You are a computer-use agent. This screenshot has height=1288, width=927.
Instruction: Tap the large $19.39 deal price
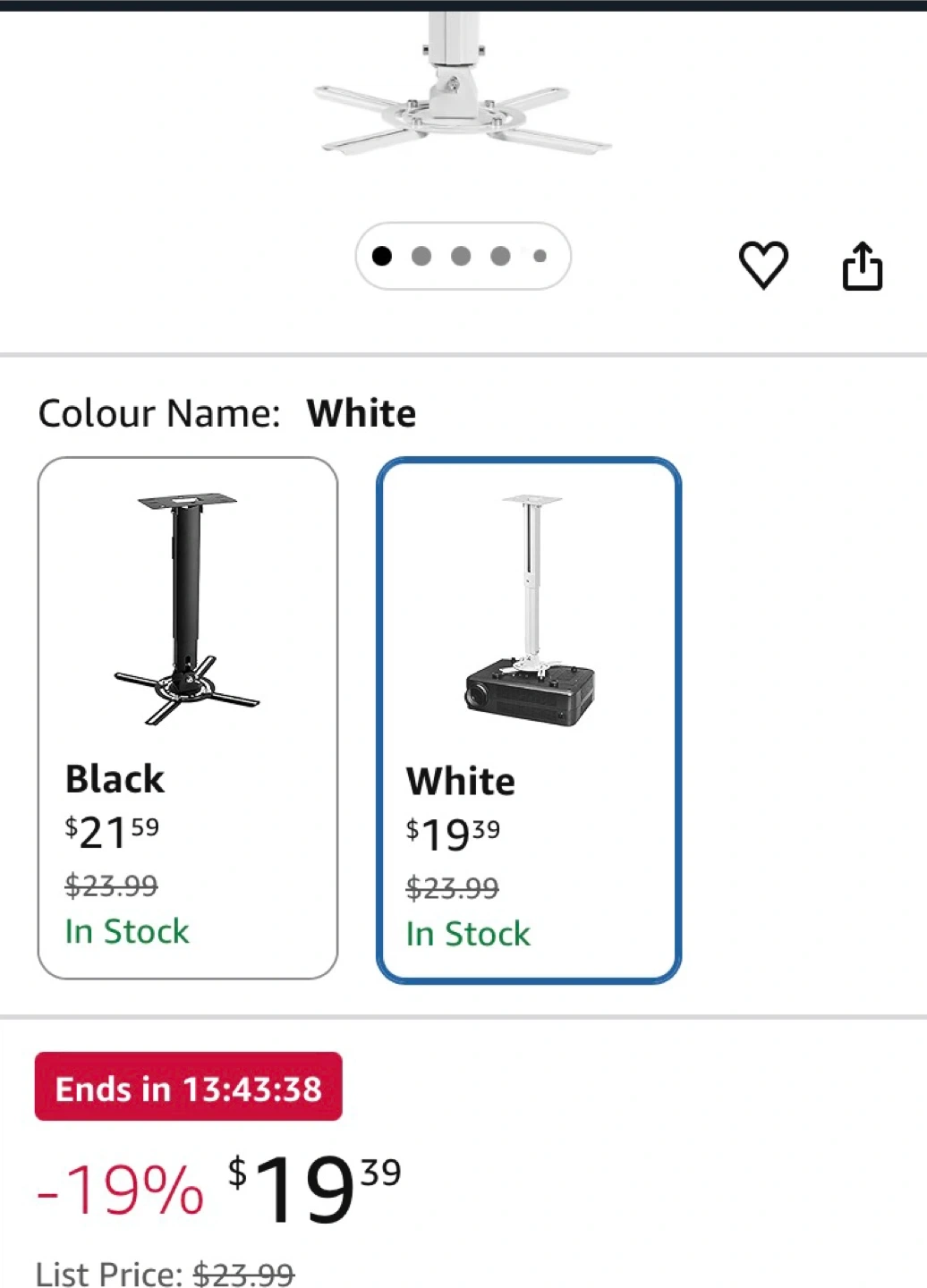coord(313,1187)
